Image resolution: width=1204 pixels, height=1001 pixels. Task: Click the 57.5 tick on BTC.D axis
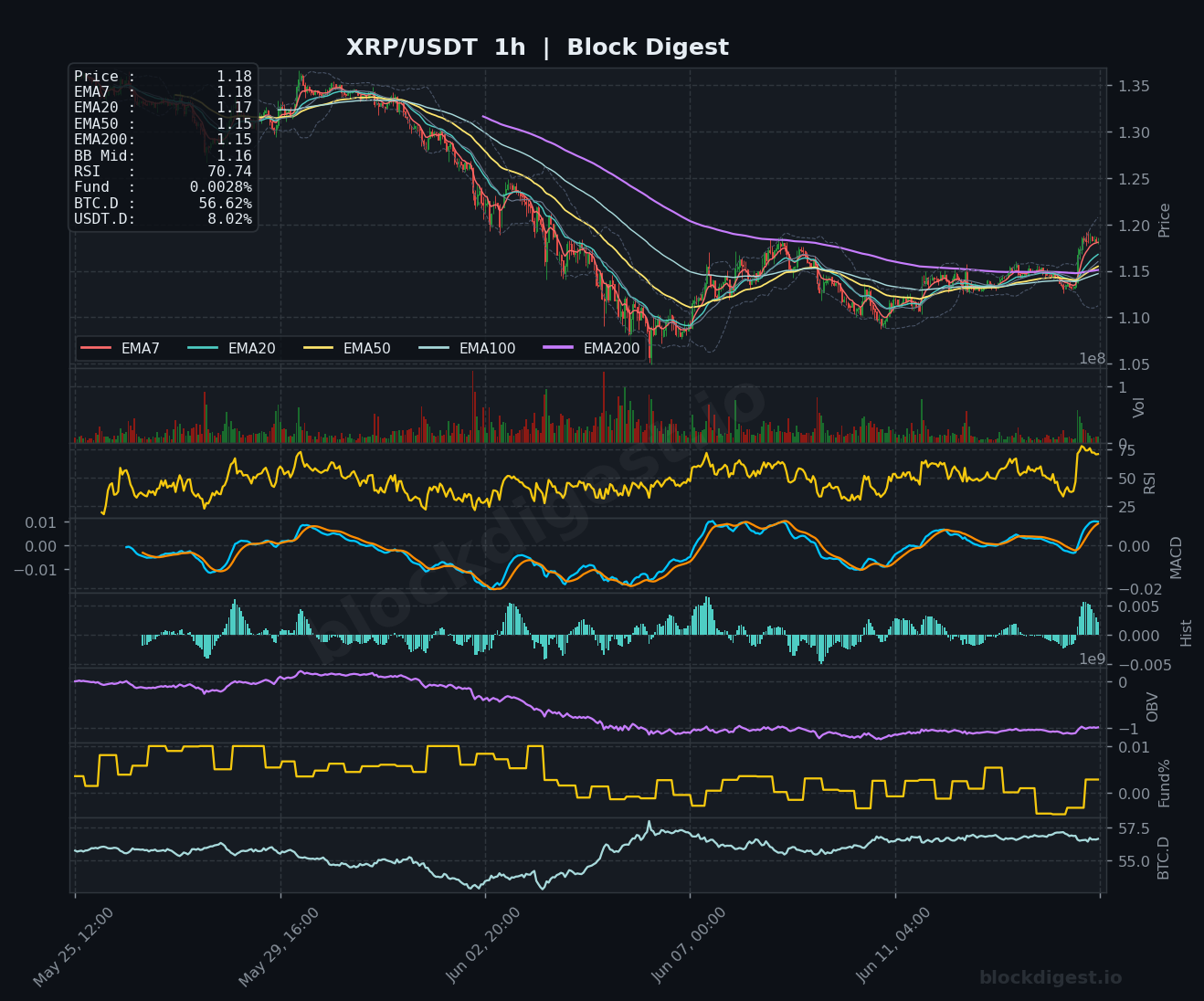click(1133, 829)
